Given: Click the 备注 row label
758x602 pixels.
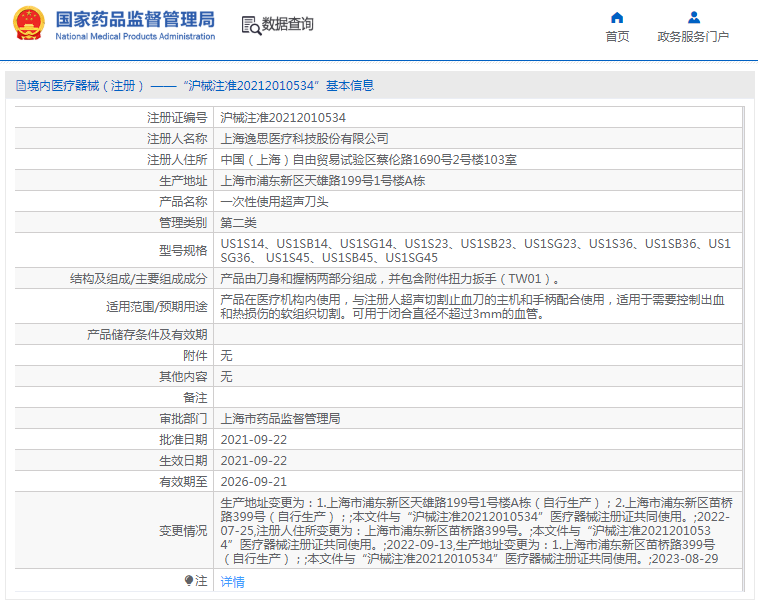Looking at the screenshot, I should click(x=195, y=397).
